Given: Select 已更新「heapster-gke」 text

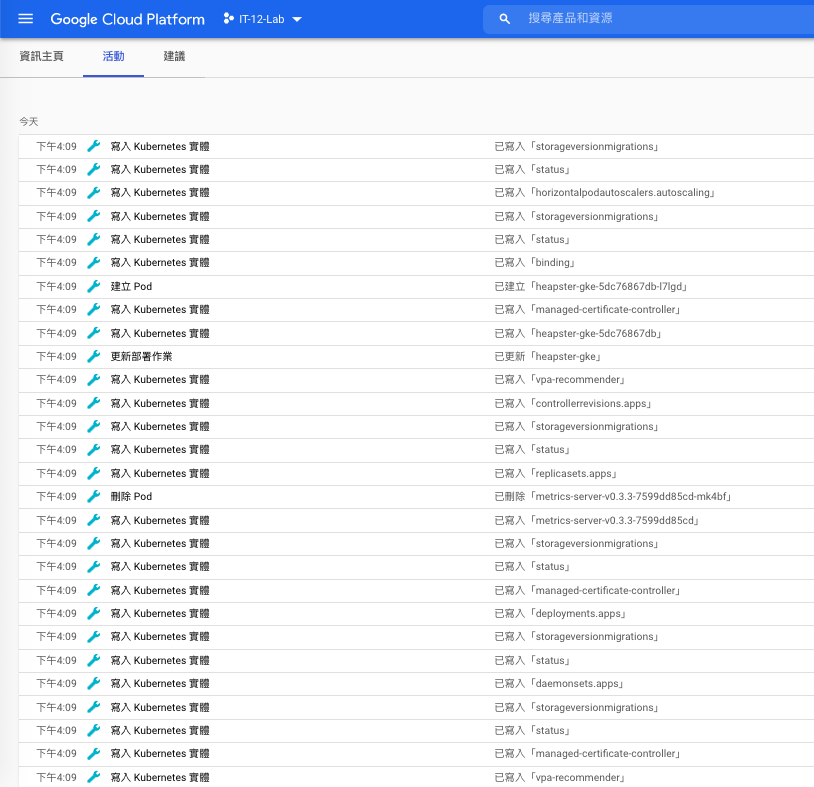Looking at the screenshot, I should coord(547,357).
